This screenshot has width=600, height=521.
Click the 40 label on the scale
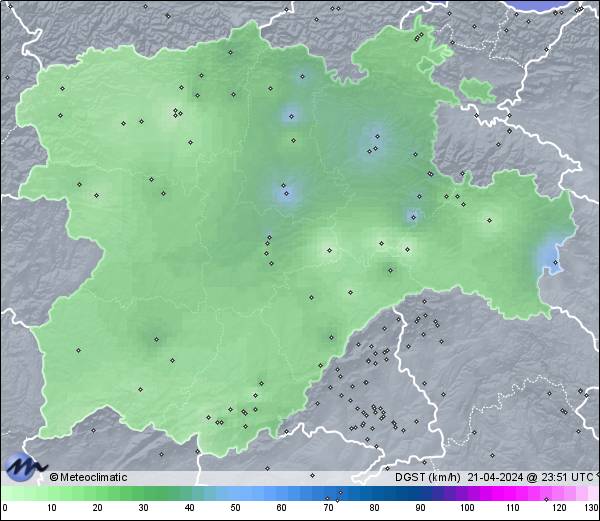(189, 508)
